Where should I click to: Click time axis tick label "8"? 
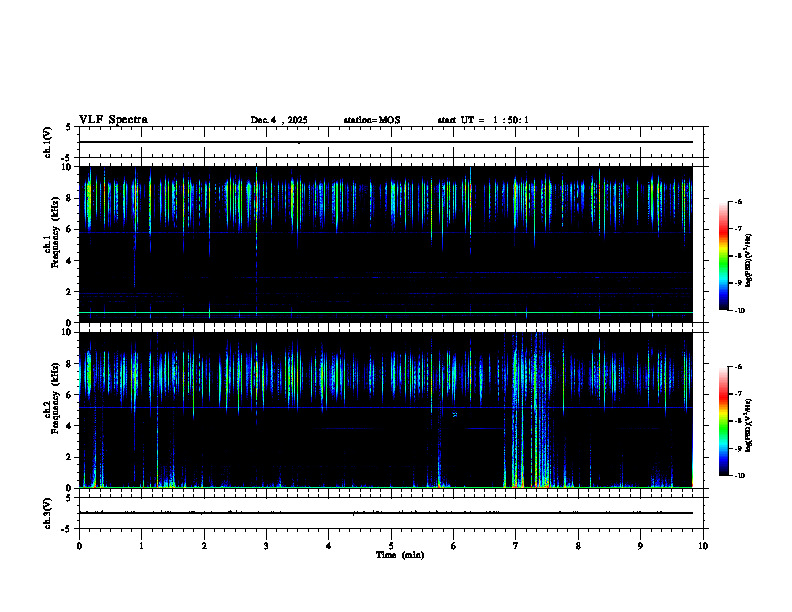(578, 546)
